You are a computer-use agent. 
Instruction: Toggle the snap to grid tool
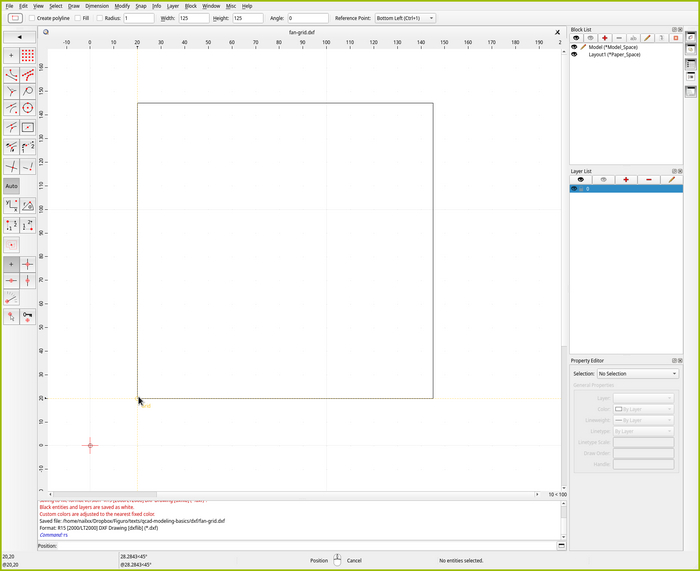pyautogui.click(x=28, y=55)
